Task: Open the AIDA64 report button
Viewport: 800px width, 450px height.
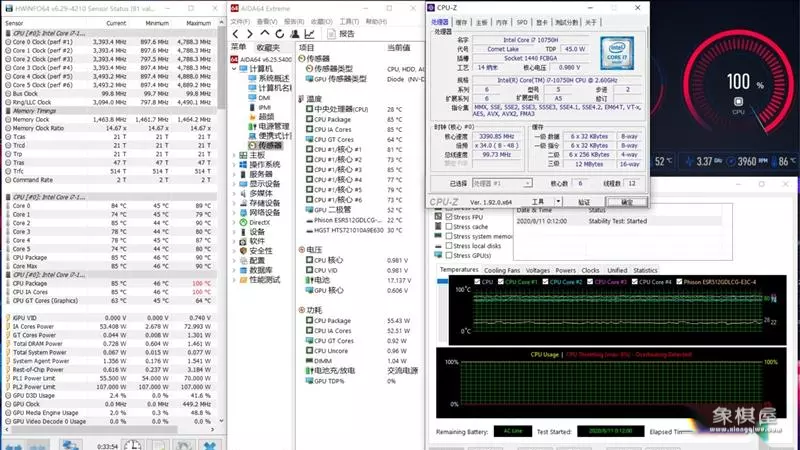Action: (341, 33)
